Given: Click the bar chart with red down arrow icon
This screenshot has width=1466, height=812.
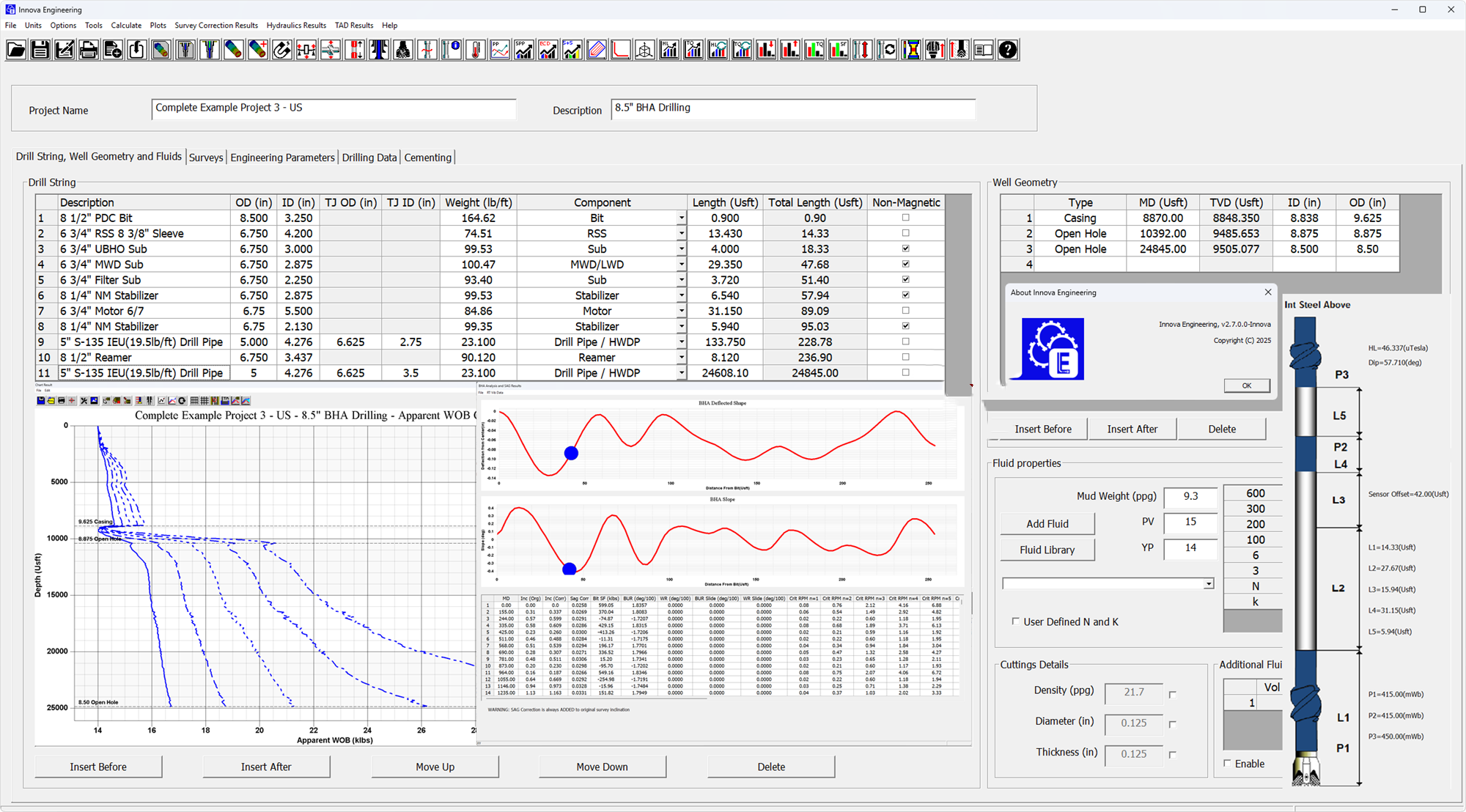Looking at the screenshot, I should (x=766, y=50).
